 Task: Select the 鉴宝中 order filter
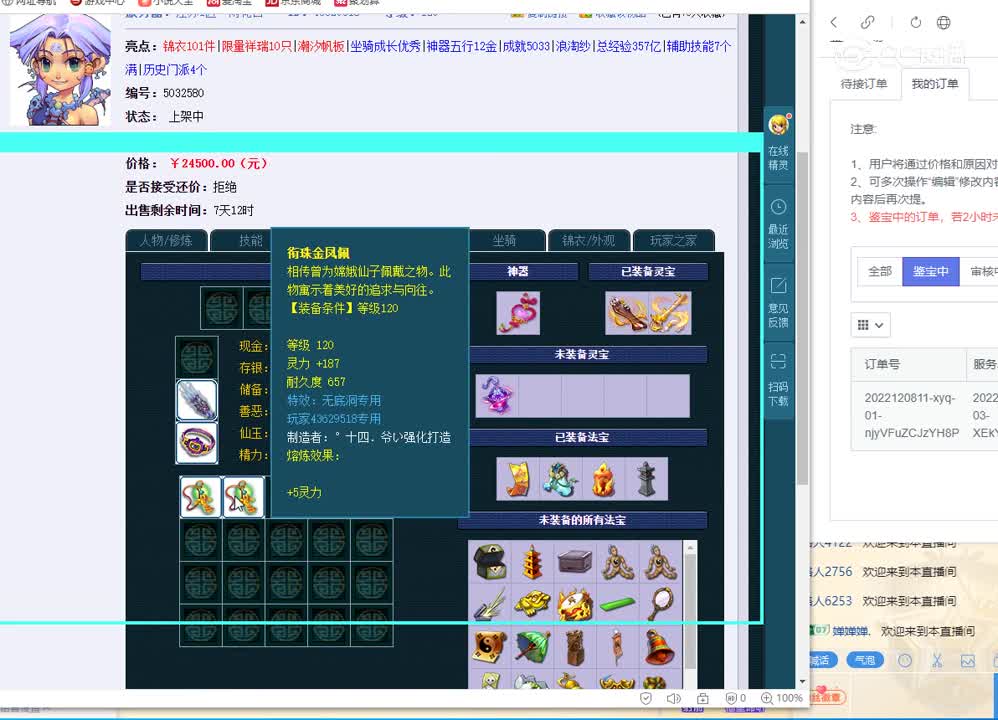pyautogui.click(x=931, y=271)
